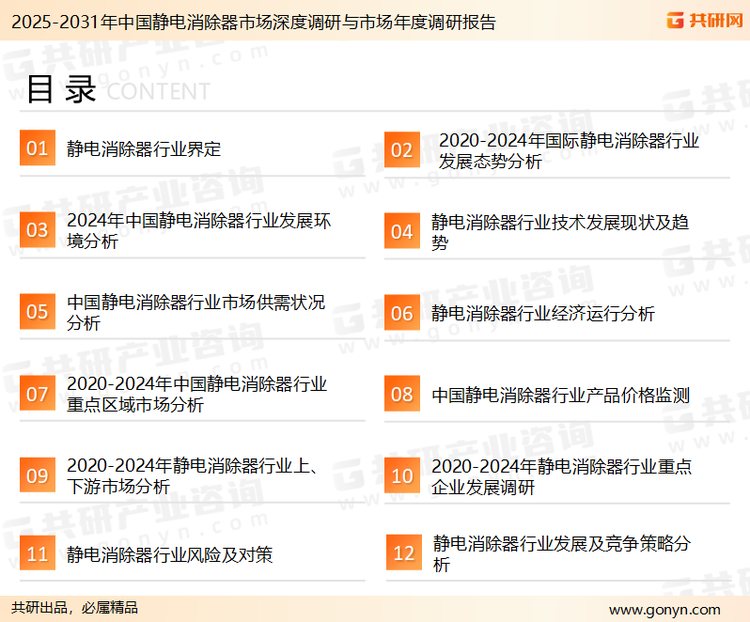Click 静电消除器行业技术发展现状及趋势 entry

coord(560,231)
